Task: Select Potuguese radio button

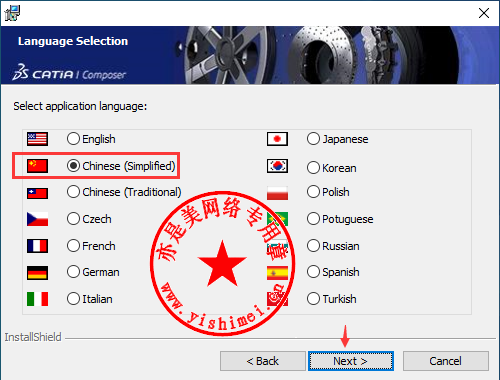Action: point(313,219)
